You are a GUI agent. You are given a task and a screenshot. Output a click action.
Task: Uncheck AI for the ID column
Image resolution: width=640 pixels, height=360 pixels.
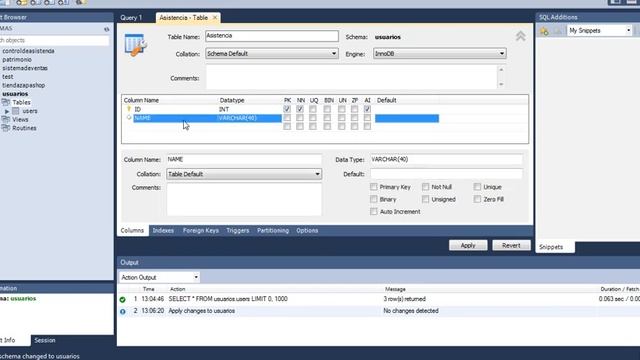pyautogui.click(x=367, y=109)
